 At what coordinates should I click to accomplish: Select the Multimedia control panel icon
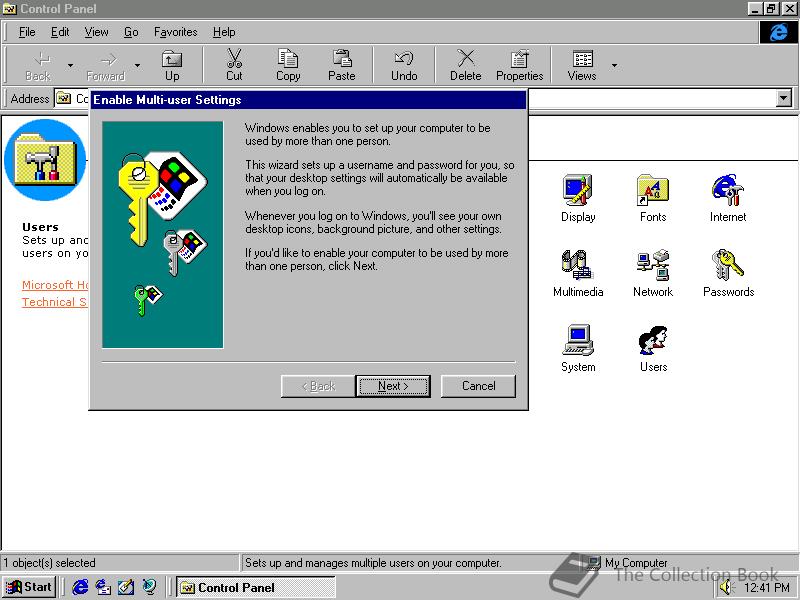578,273
